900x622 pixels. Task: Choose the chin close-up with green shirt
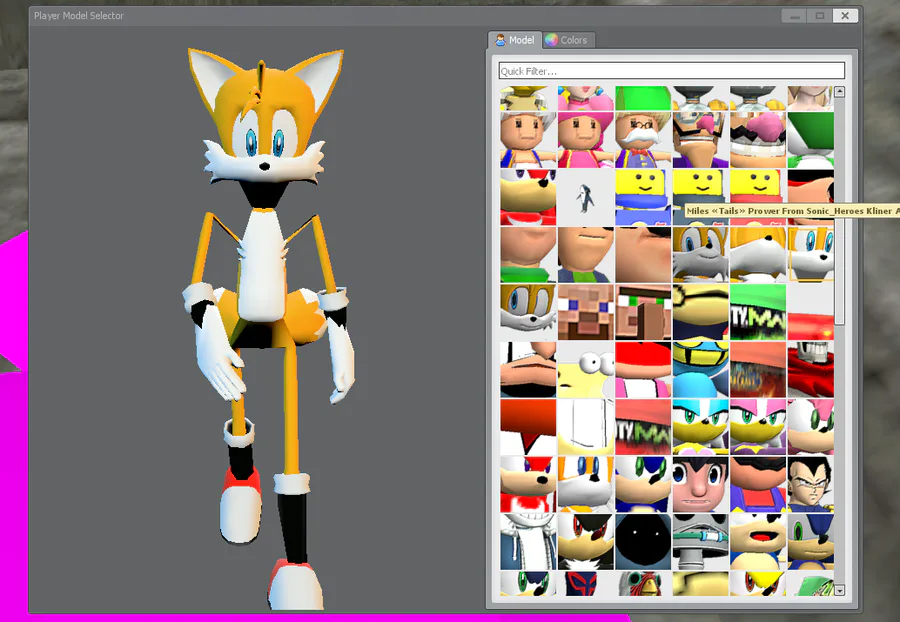pos(528,254)
